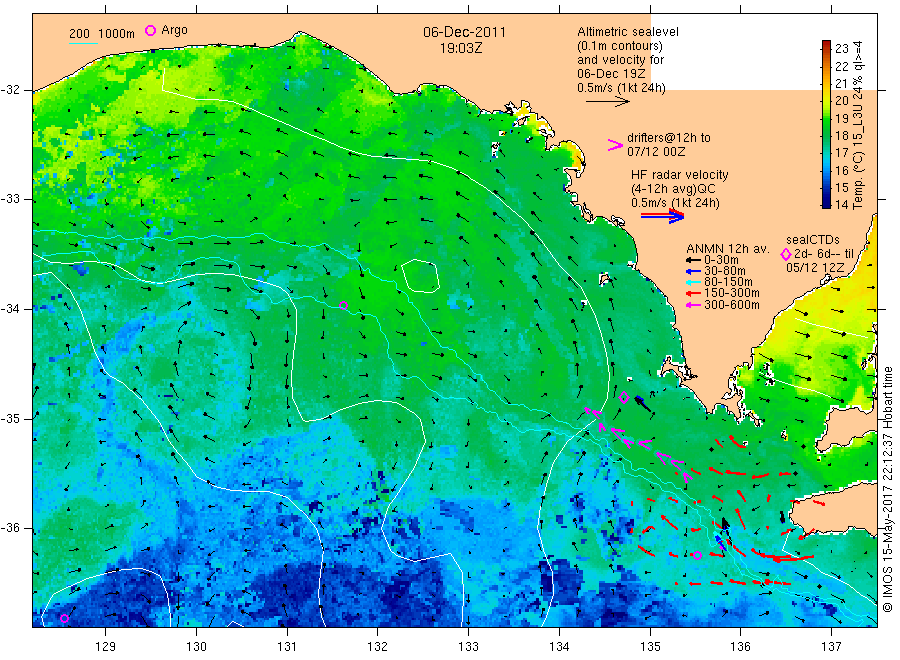Click the dark blue bottom of the color bar
This screenshot has width=900, height=660.
click(827, 202)
